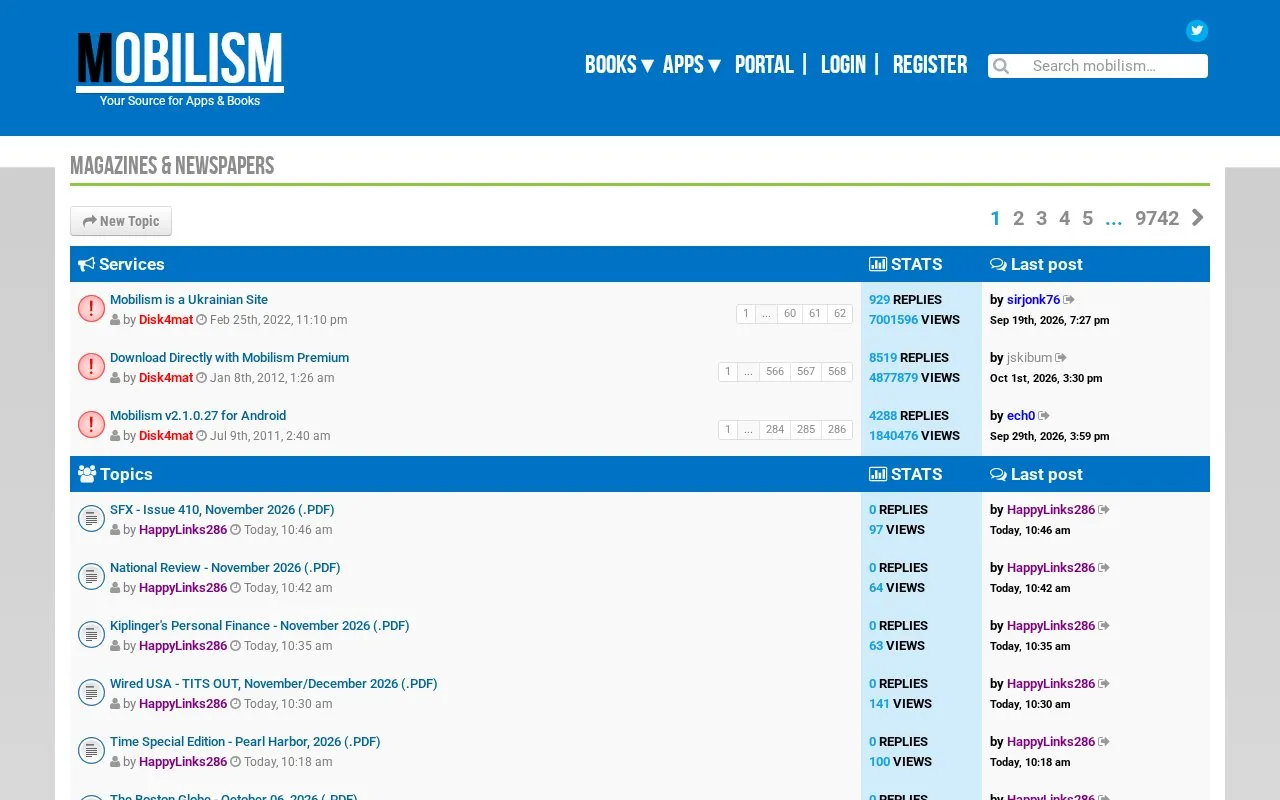
Task: Open Magazines & Newspapers forum heading
Action: pyautogui.click(x=172, y=166)
